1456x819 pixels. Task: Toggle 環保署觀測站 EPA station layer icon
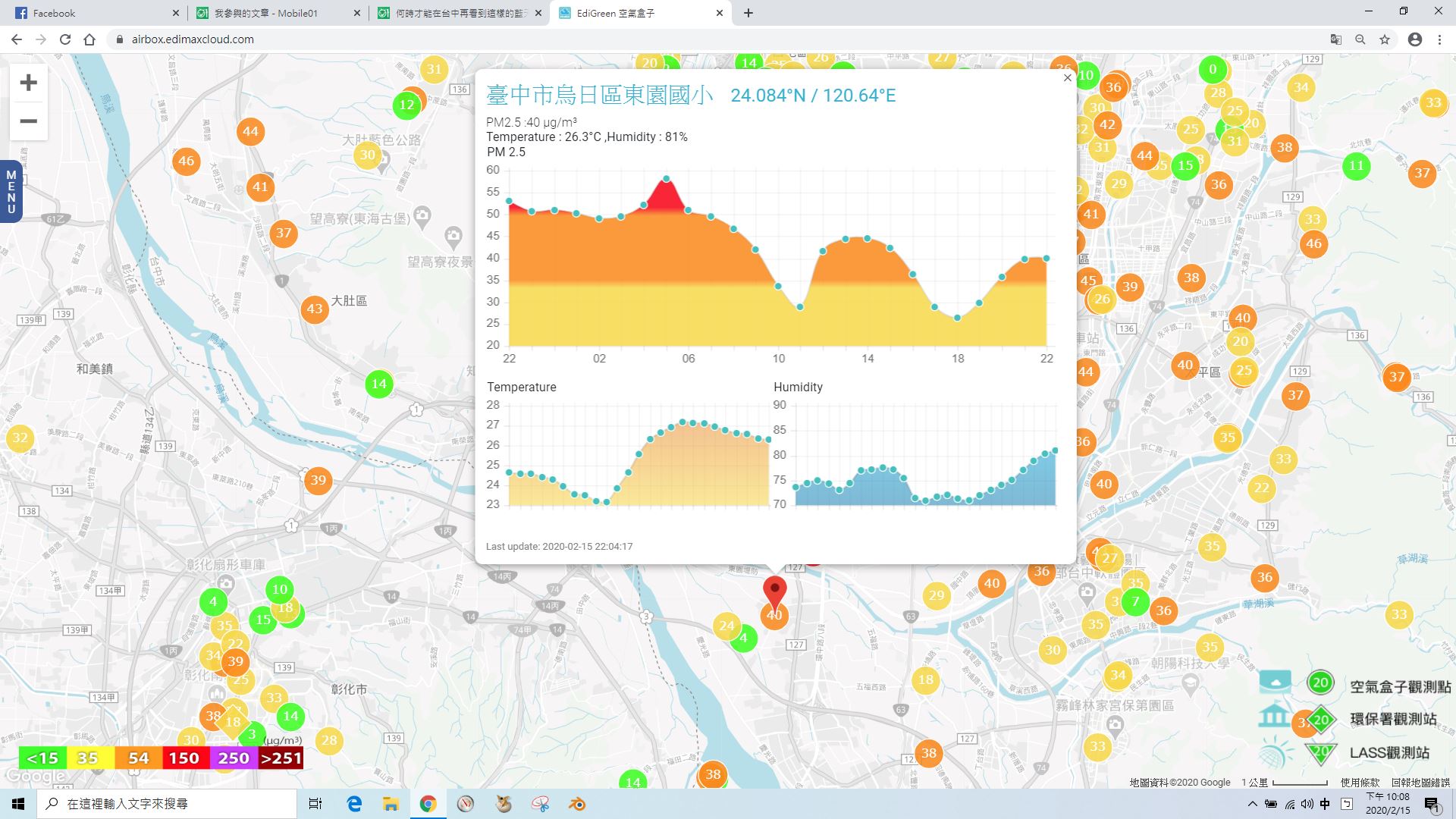pos(1274,717)
